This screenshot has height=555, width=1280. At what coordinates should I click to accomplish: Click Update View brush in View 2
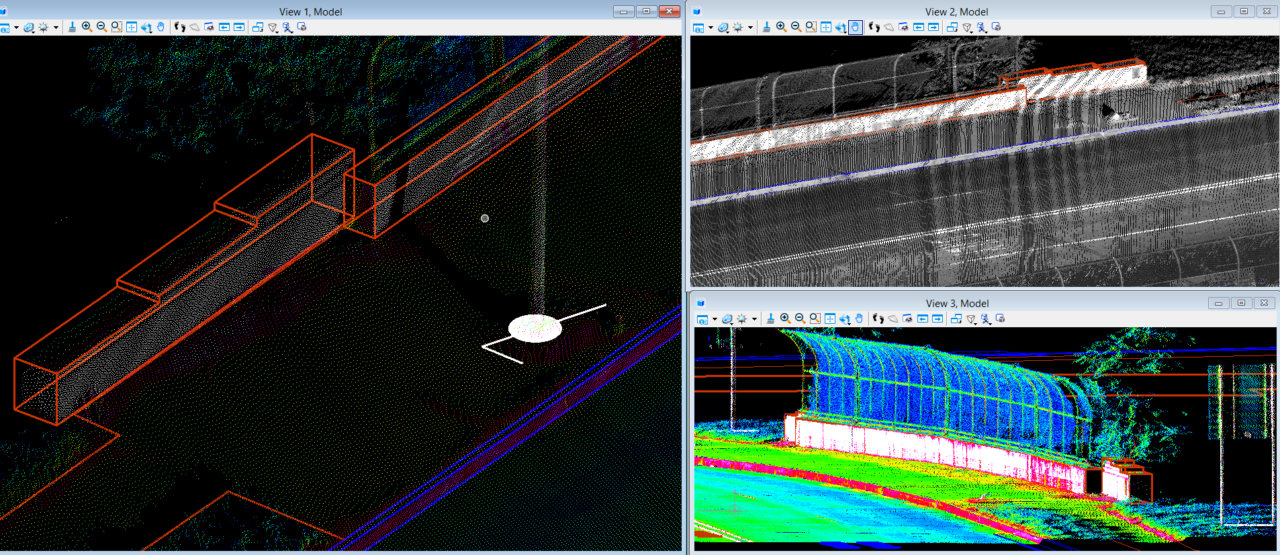tap(765, 27)
